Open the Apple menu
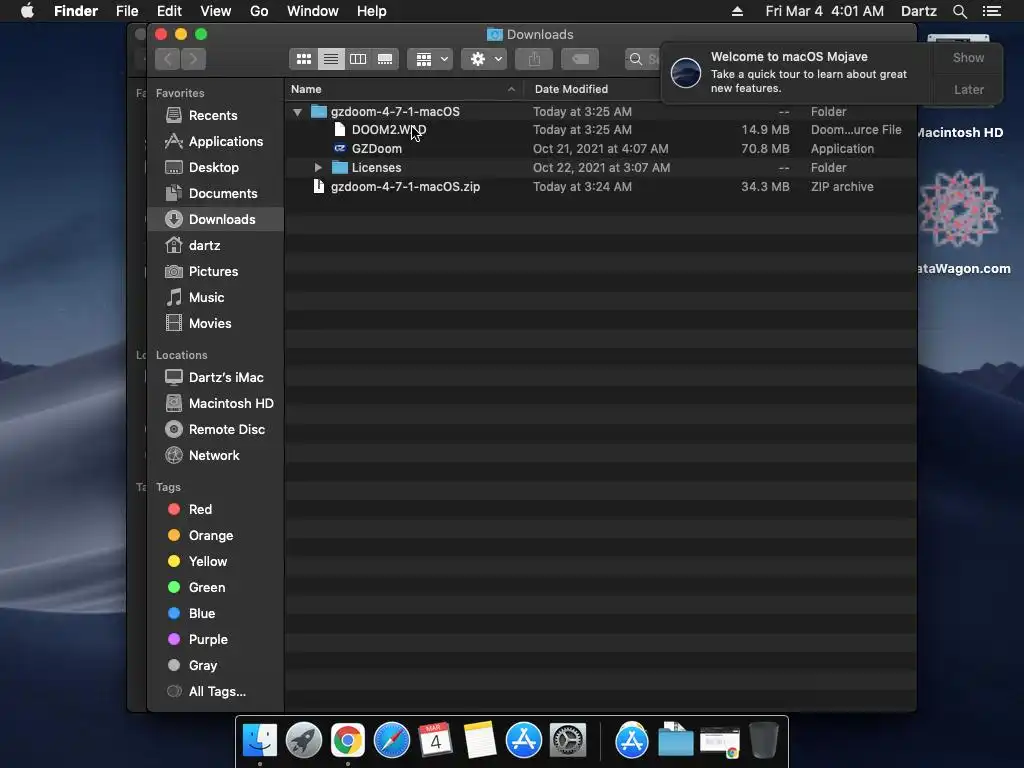This screenshot has width=1024, height=768. 27,11
